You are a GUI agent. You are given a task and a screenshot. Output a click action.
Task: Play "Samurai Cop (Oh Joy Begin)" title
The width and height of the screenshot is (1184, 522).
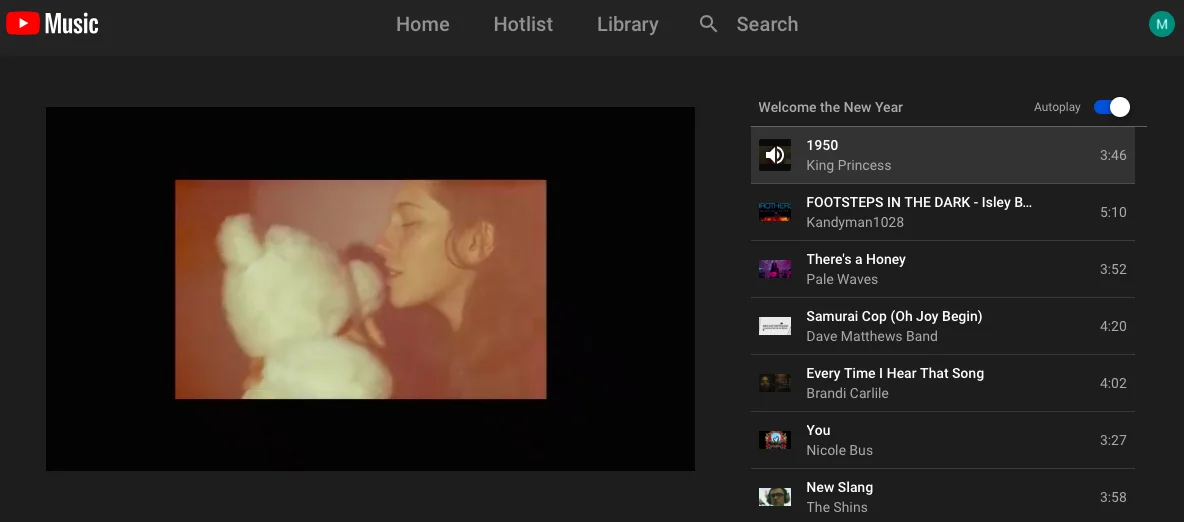pos(894,317)
